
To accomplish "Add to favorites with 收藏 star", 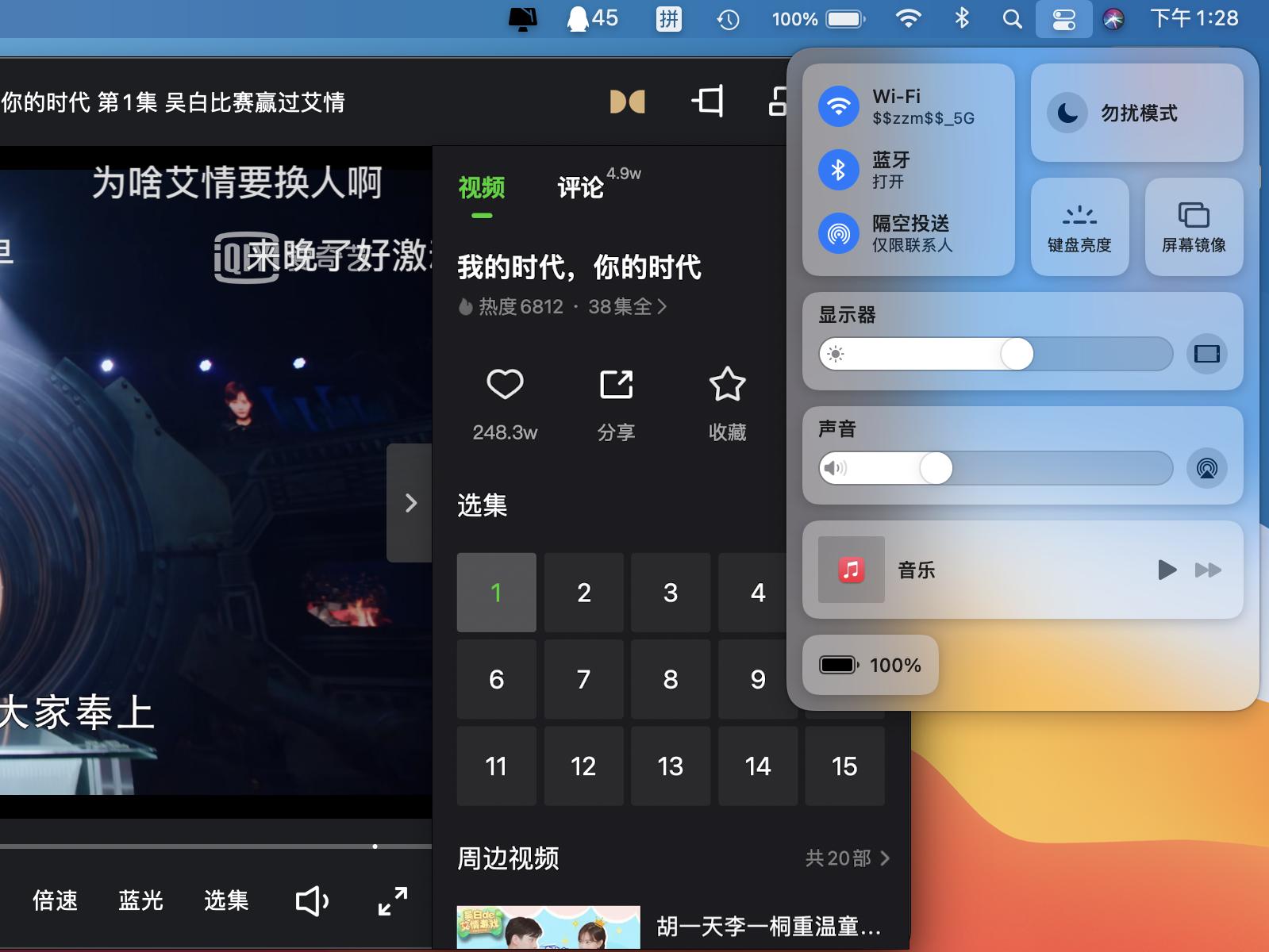I will 727,385.
